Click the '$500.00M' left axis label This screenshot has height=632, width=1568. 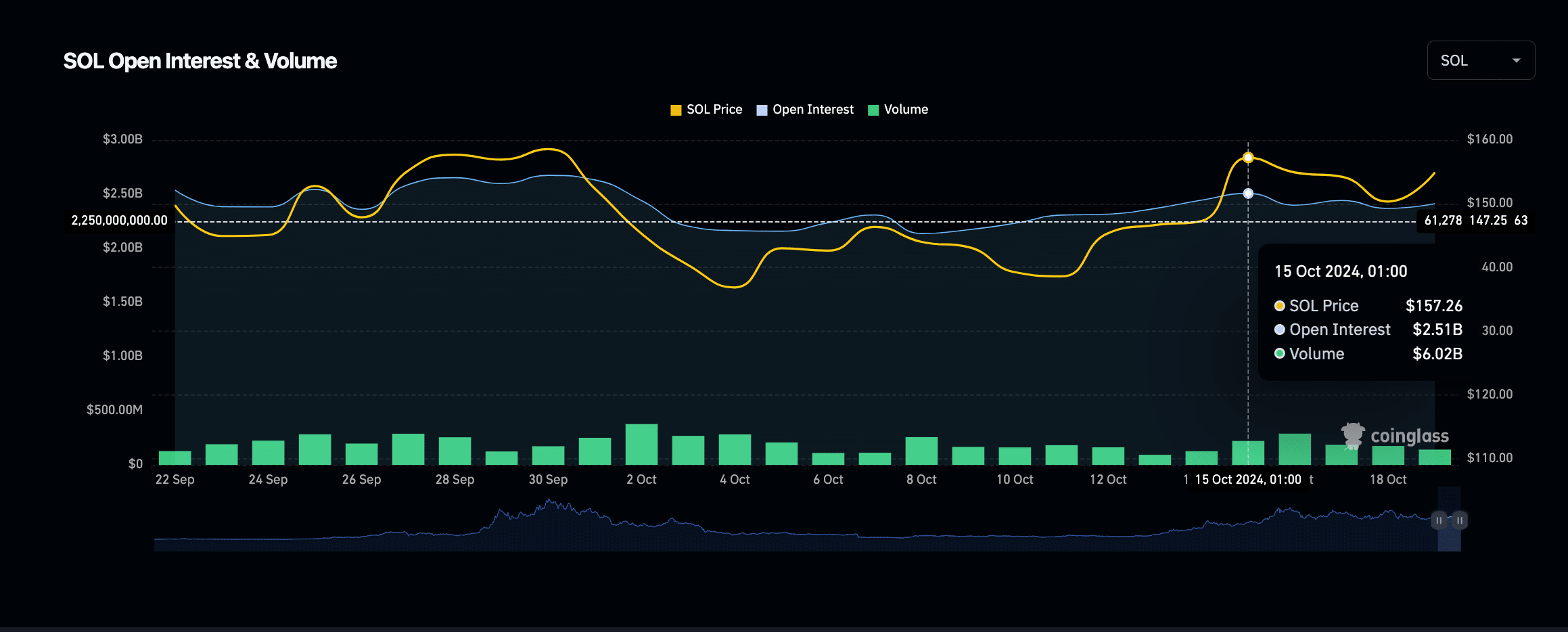(114, 410)
